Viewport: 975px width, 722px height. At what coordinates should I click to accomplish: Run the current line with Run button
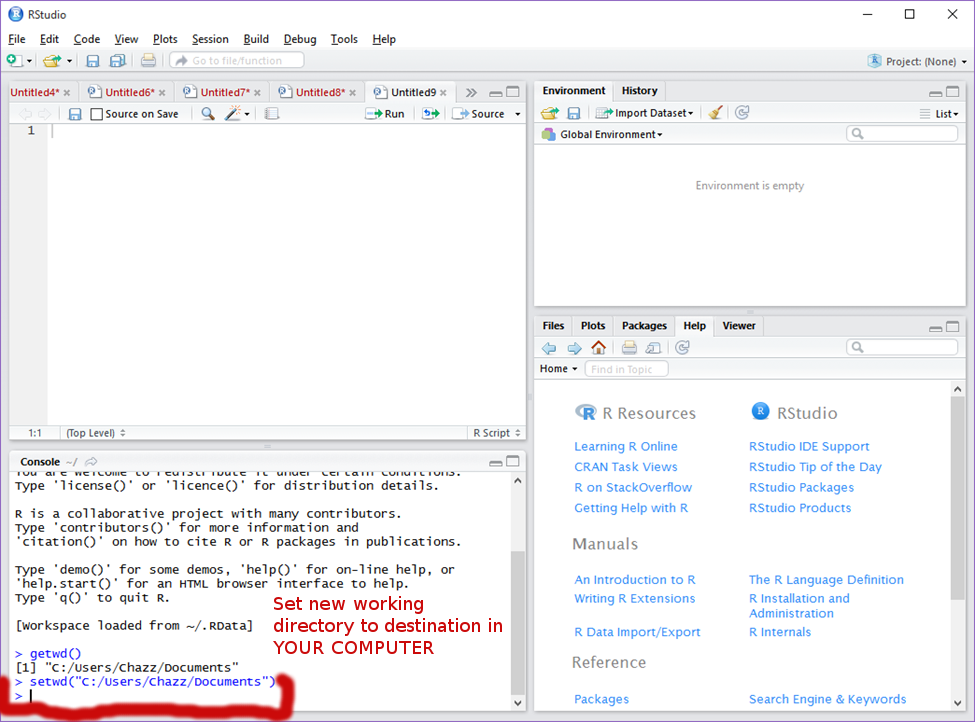[385, 114]
